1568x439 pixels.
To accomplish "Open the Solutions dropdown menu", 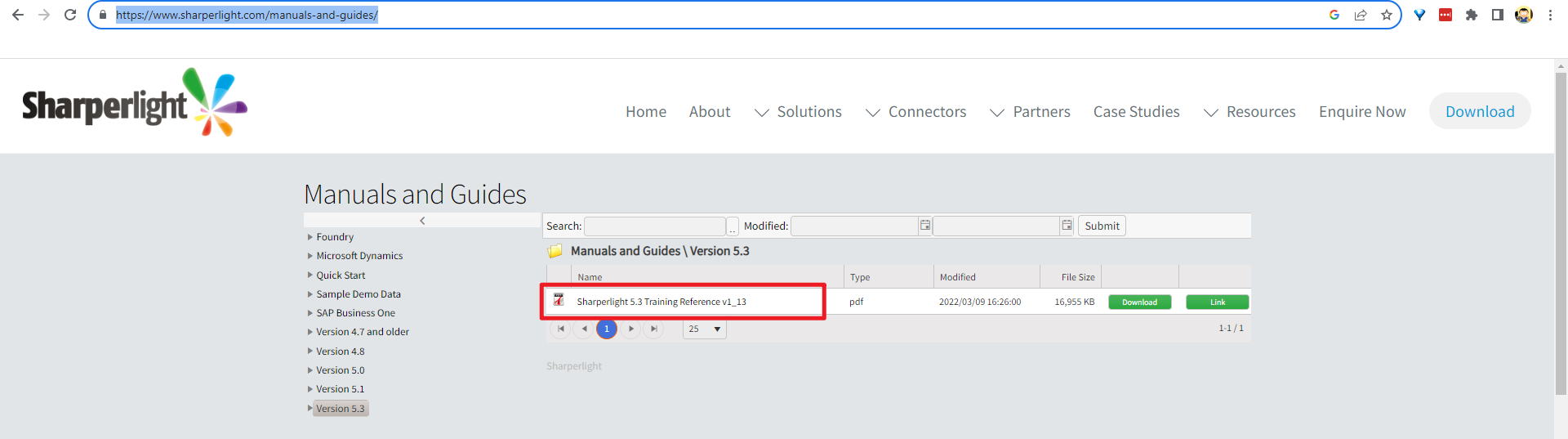I will pos(798,112).
